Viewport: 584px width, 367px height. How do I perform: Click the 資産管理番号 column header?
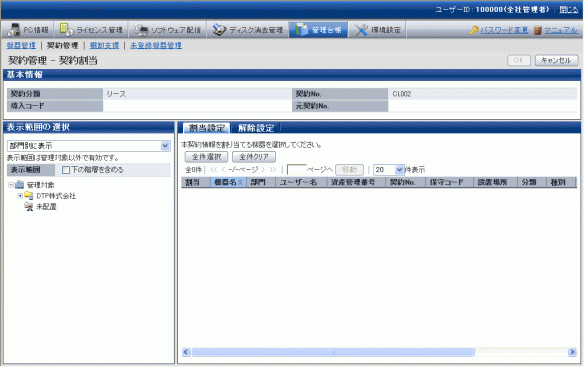click(x=356, y=183)
